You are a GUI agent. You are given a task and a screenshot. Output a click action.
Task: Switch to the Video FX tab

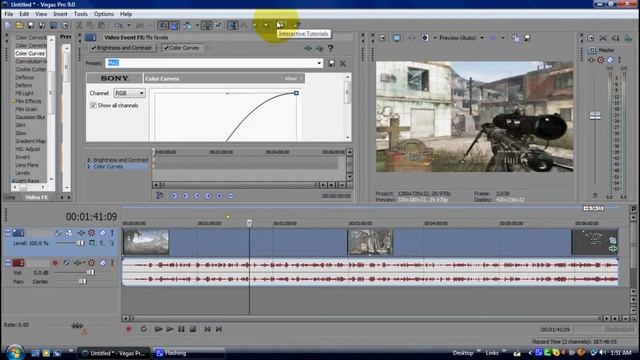click(x=36, y=197)
